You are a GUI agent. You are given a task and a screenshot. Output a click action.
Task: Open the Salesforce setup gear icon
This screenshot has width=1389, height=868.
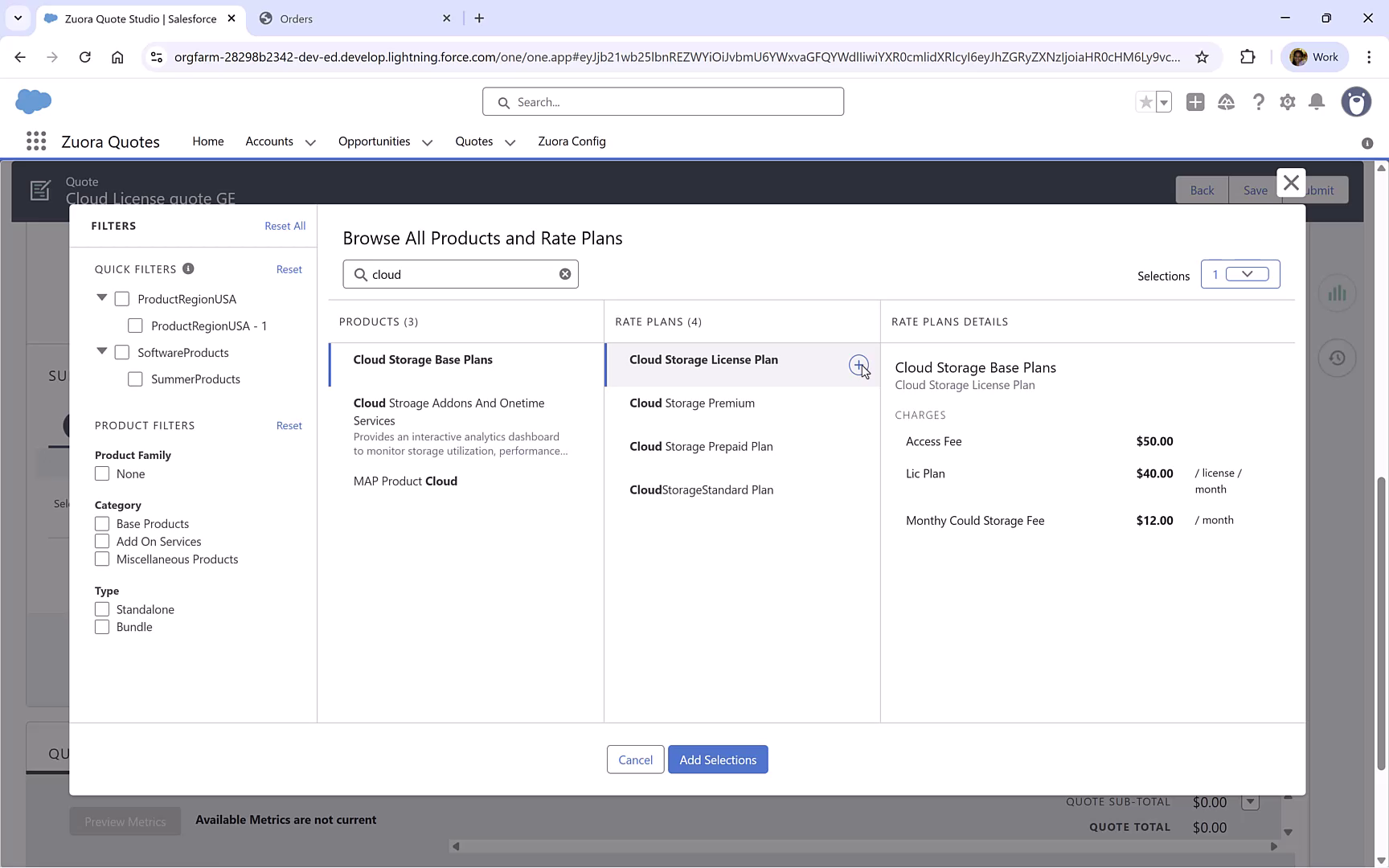click(1287, 102)
